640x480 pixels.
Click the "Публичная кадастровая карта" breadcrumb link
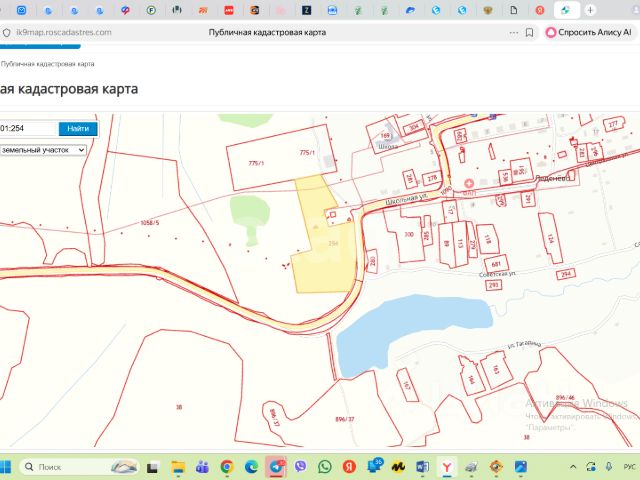pyautogui.click(x=48, y=63)
